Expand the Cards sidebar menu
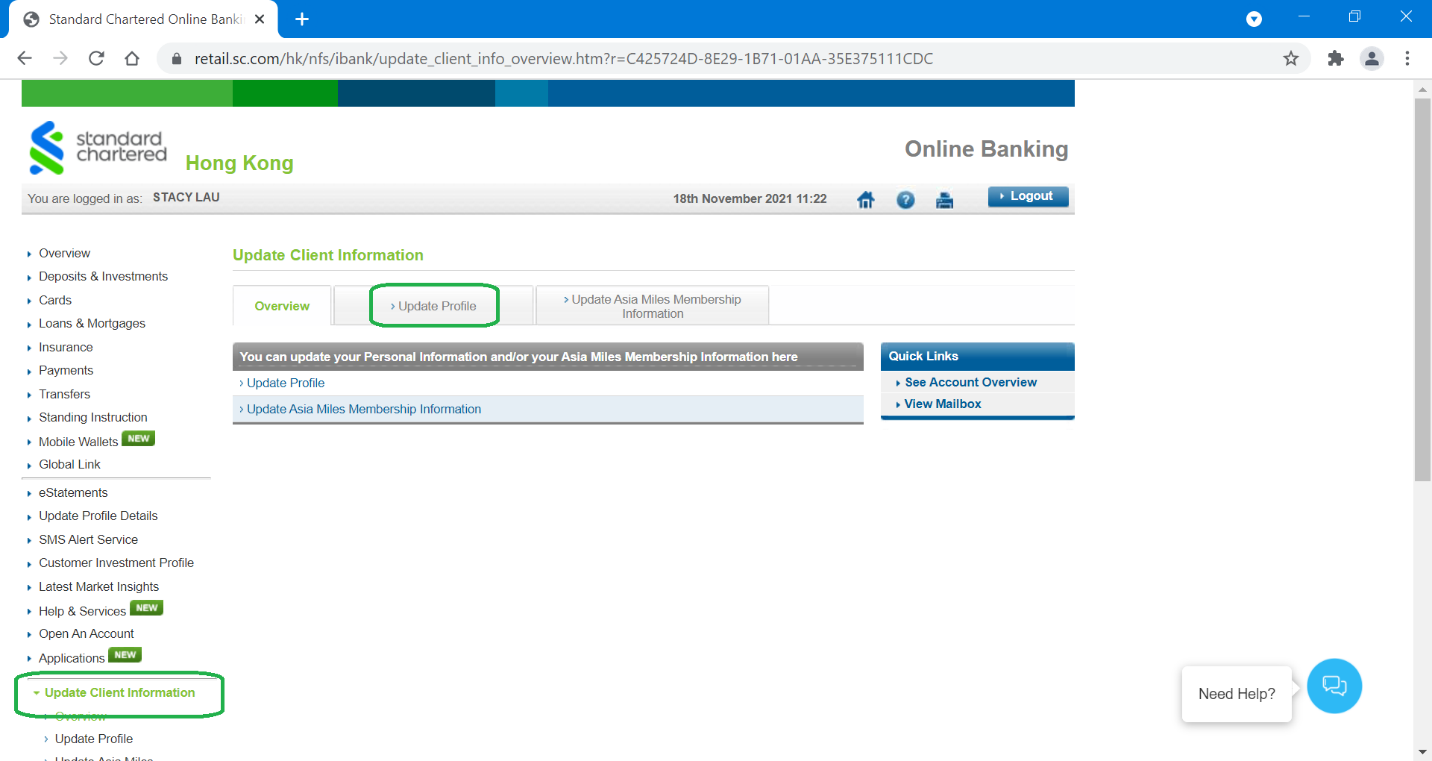The image size is (1432, 761). tap(55, 300)
